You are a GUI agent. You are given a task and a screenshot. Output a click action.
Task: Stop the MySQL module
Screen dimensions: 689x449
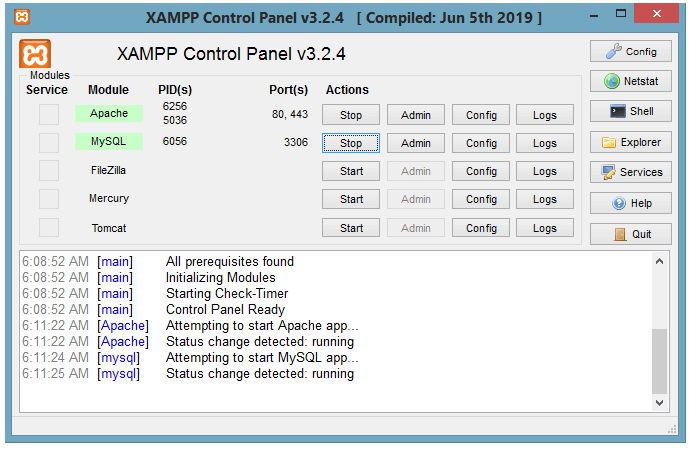tap(351, 143)
